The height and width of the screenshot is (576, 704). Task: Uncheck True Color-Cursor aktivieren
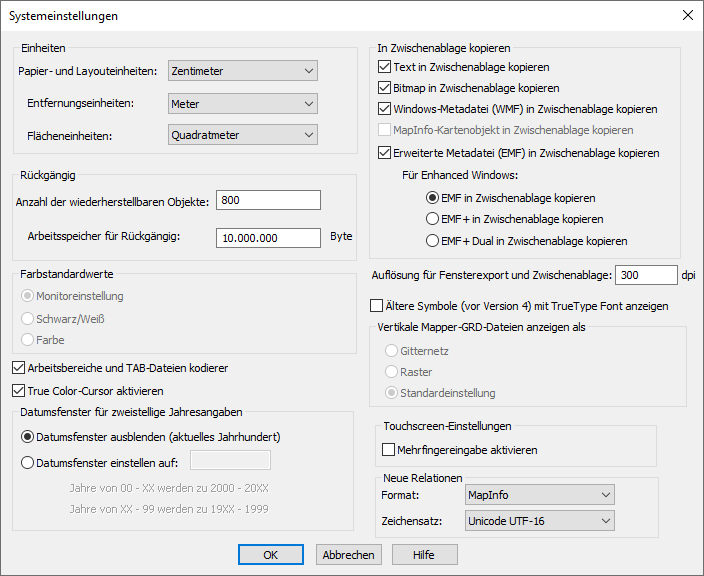[18, 391]
